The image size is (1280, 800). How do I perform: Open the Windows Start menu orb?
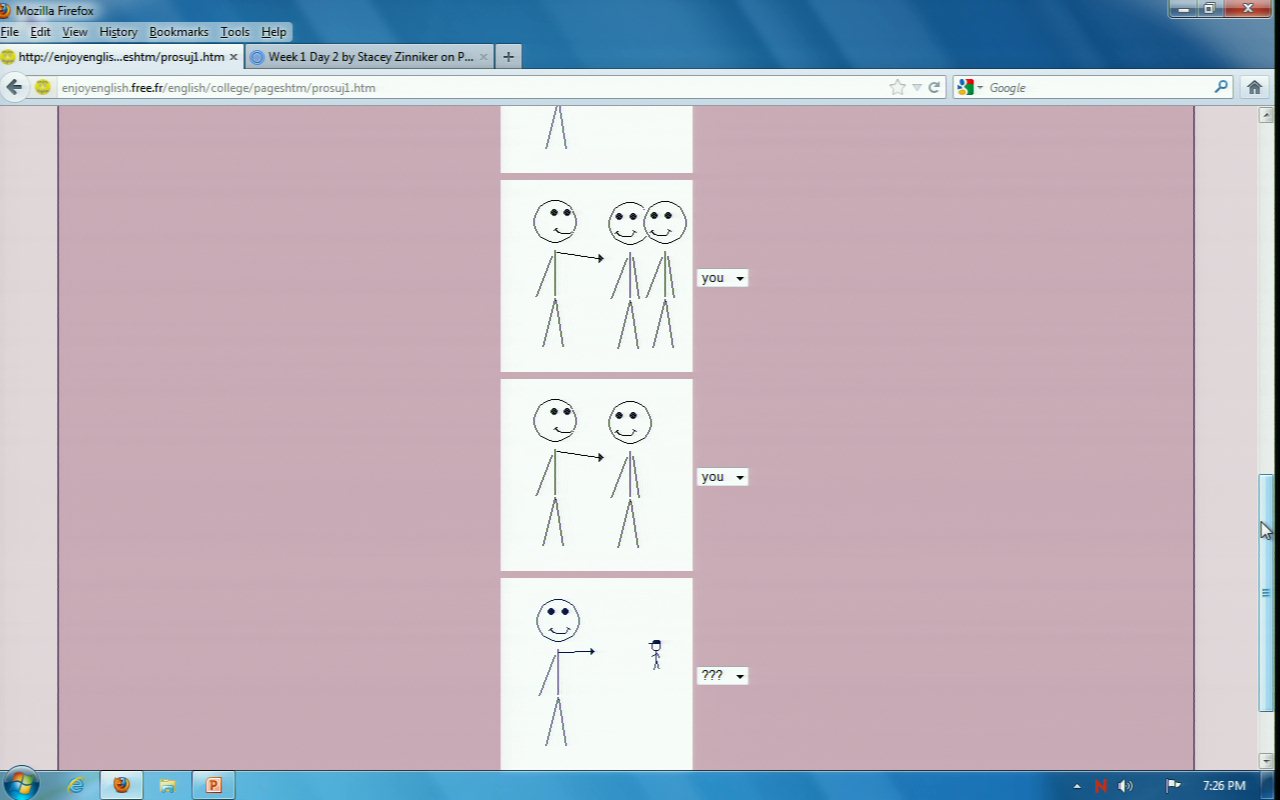tap(22, 784)
